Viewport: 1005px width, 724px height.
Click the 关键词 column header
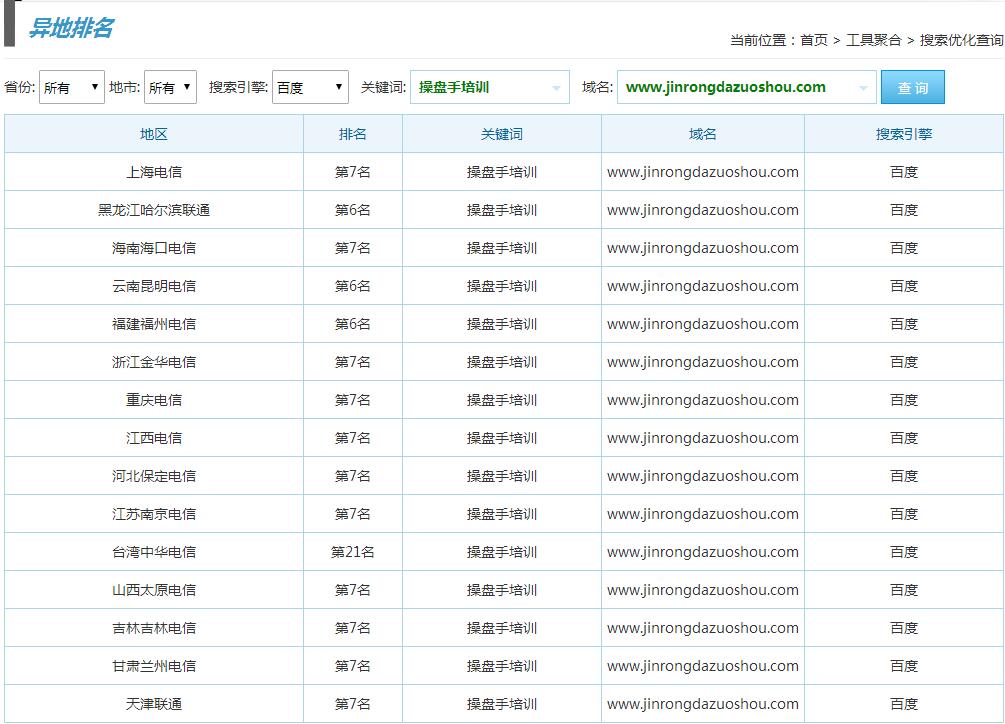click(x=502, y=134)
